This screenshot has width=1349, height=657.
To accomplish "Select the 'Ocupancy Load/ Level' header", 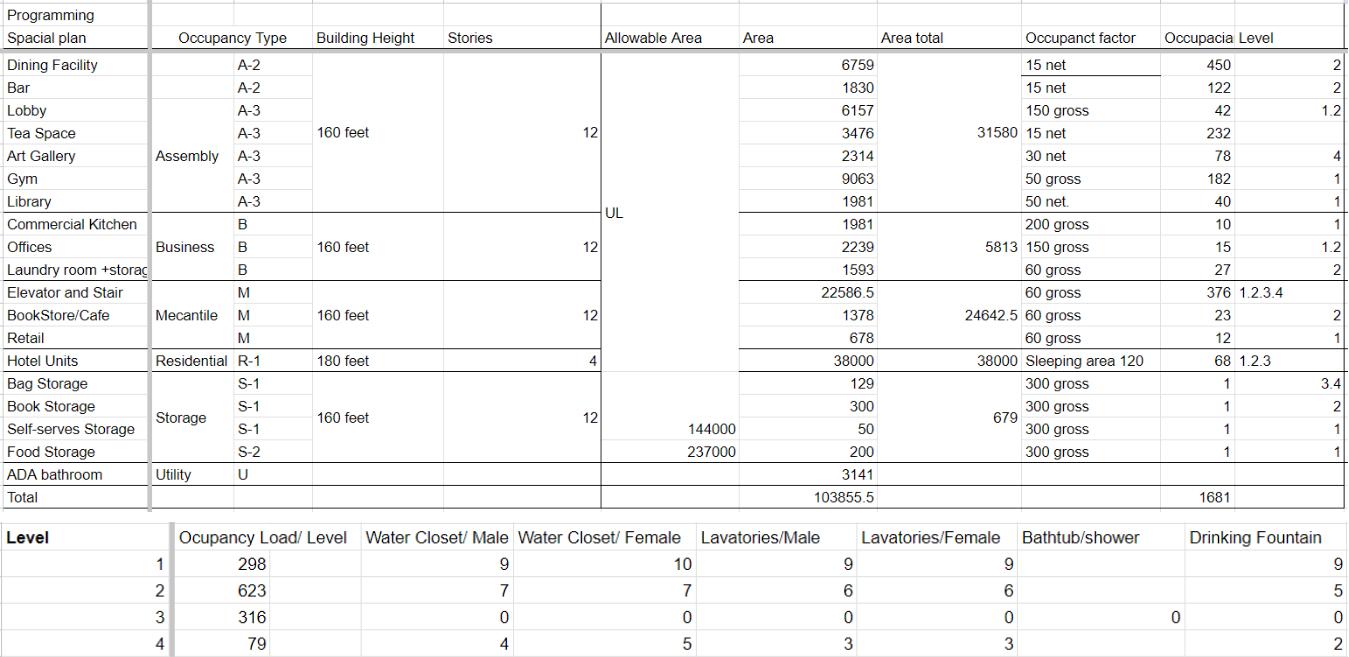I will 266,538.
